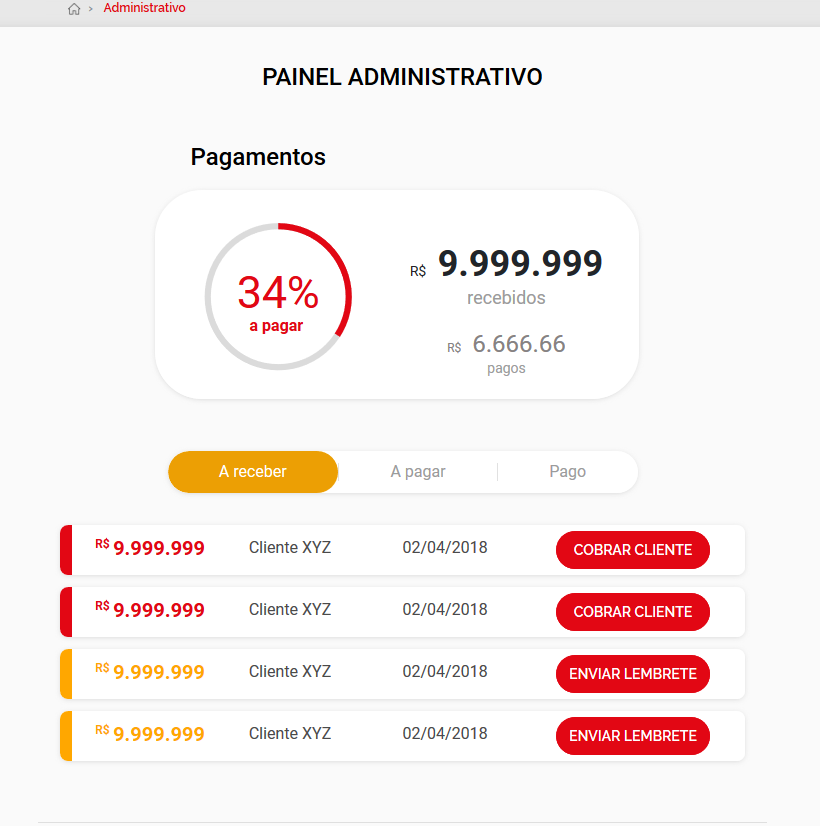Click the first COBRAR CLIENTE button
Image resolution: width=820 pixels, height=826 pixels.
click(x=633, y=549)
